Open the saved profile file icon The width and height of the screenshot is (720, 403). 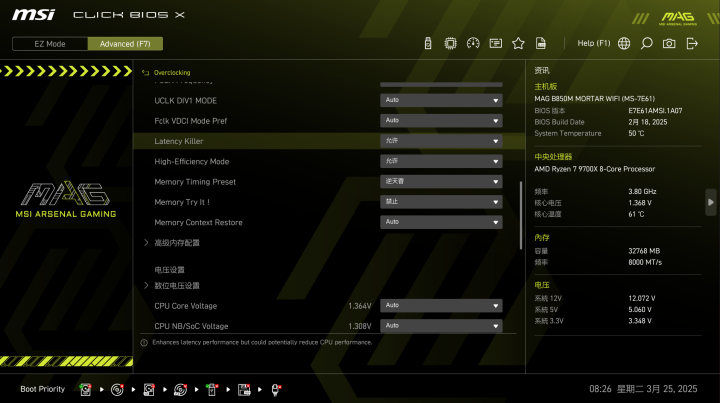click(x=541, y=44)
